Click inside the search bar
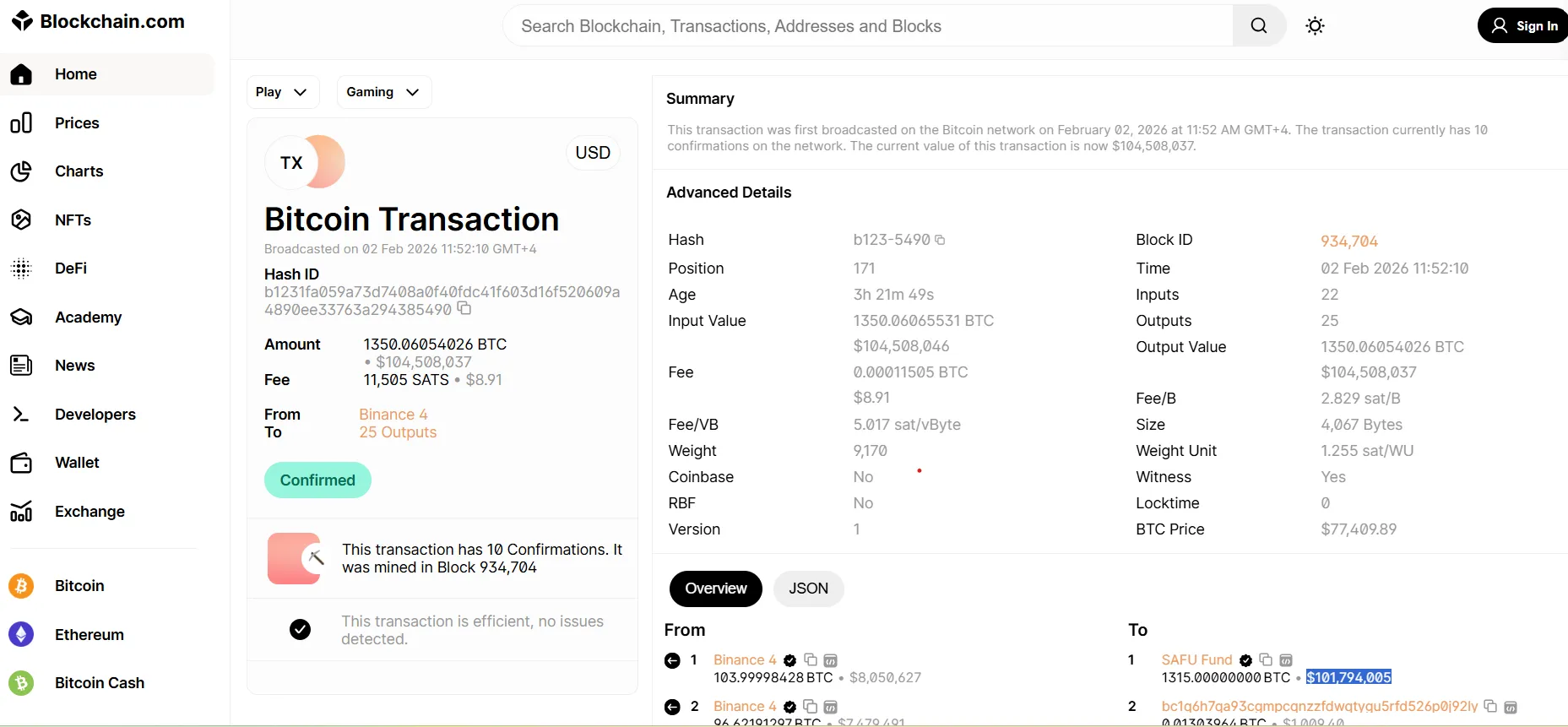 pyautogui.click(x=844, y=25)
